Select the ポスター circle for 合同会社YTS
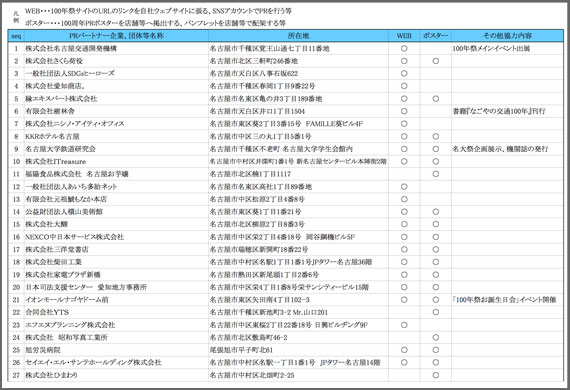 click(435, 312)
